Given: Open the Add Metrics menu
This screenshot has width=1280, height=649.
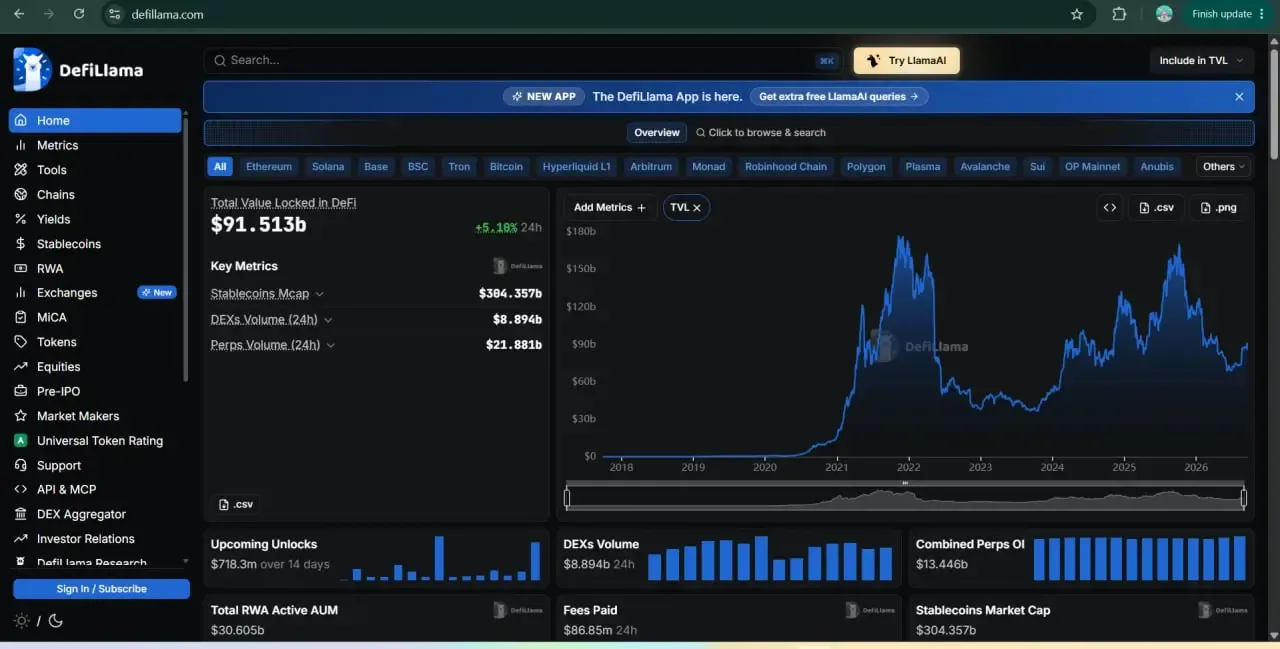Looking at the screenshot, I should point(610,208).
